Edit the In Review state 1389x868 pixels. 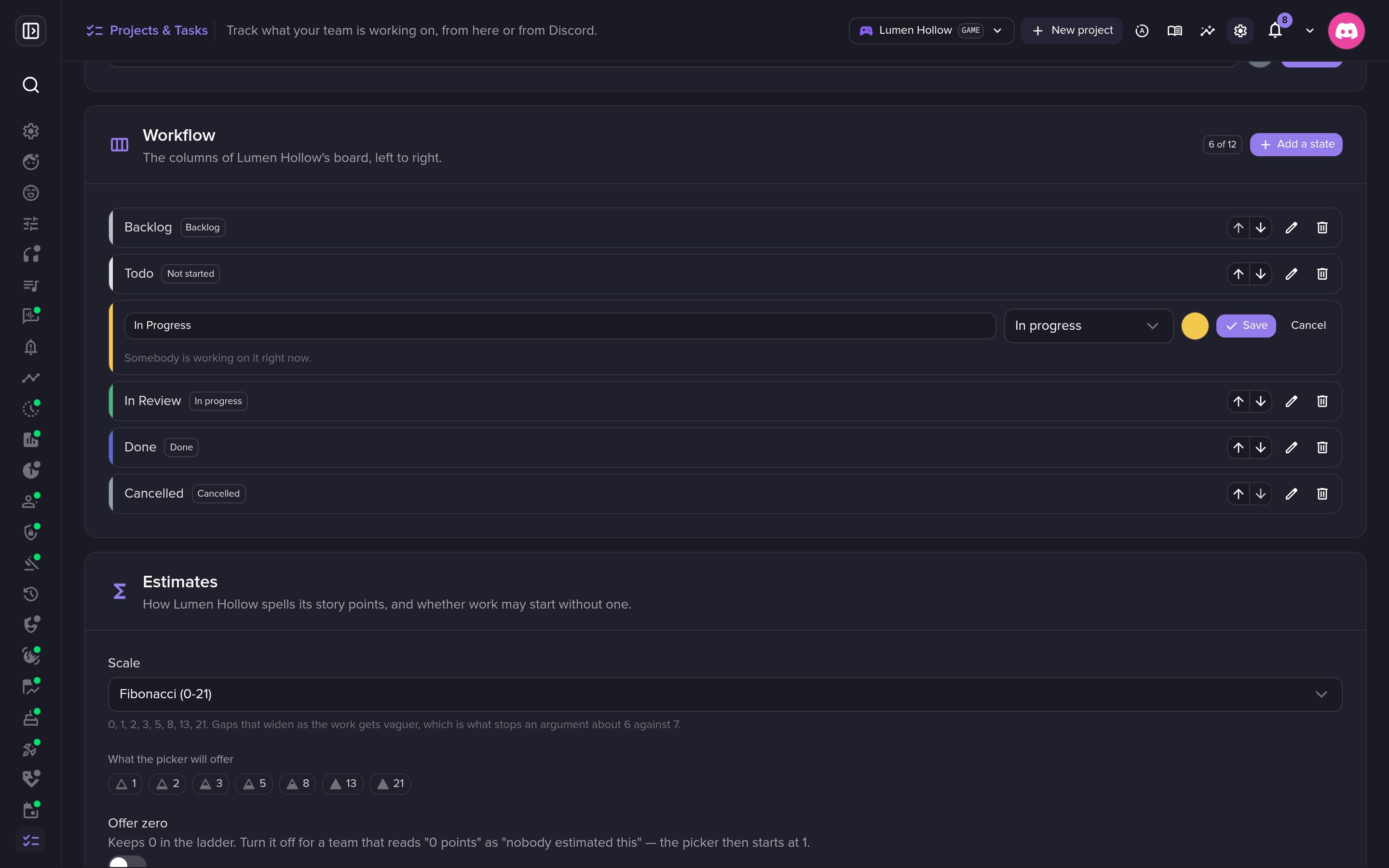(x=1292, y=401)
